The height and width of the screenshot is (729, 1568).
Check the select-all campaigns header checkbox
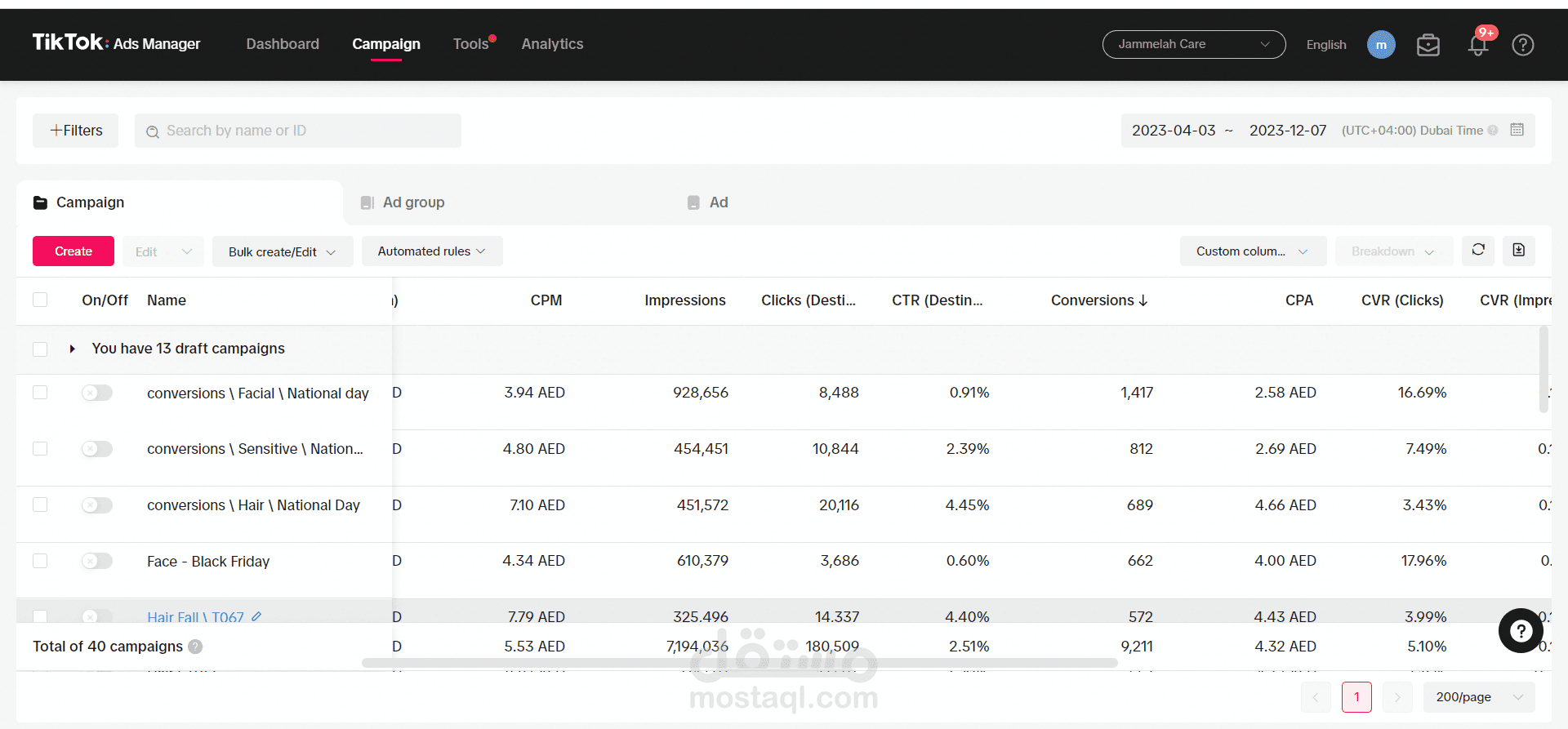click(40, 300)
